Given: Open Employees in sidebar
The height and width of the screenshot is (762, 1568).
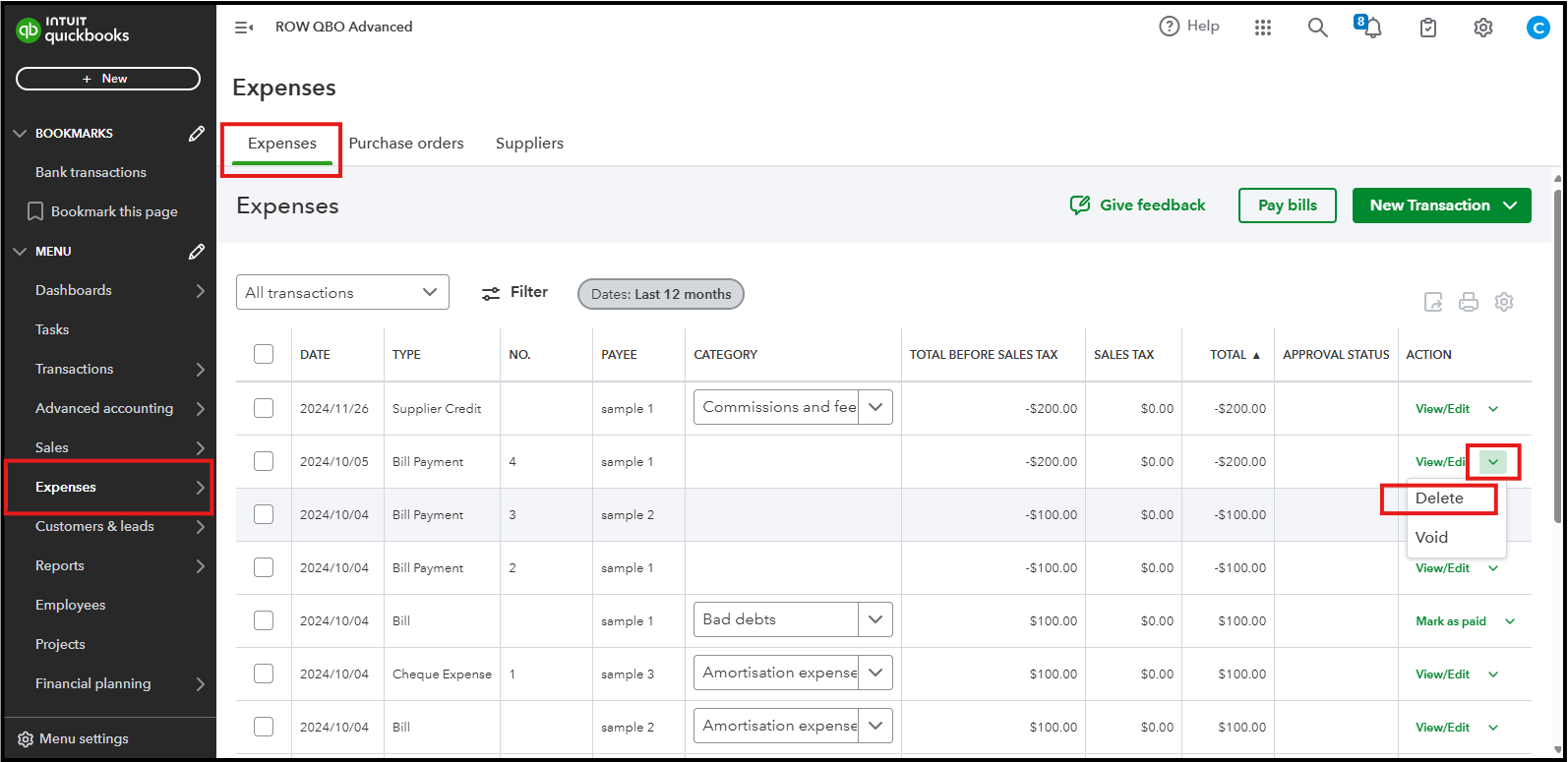Looking at the screenshot, I should [70, 605].
